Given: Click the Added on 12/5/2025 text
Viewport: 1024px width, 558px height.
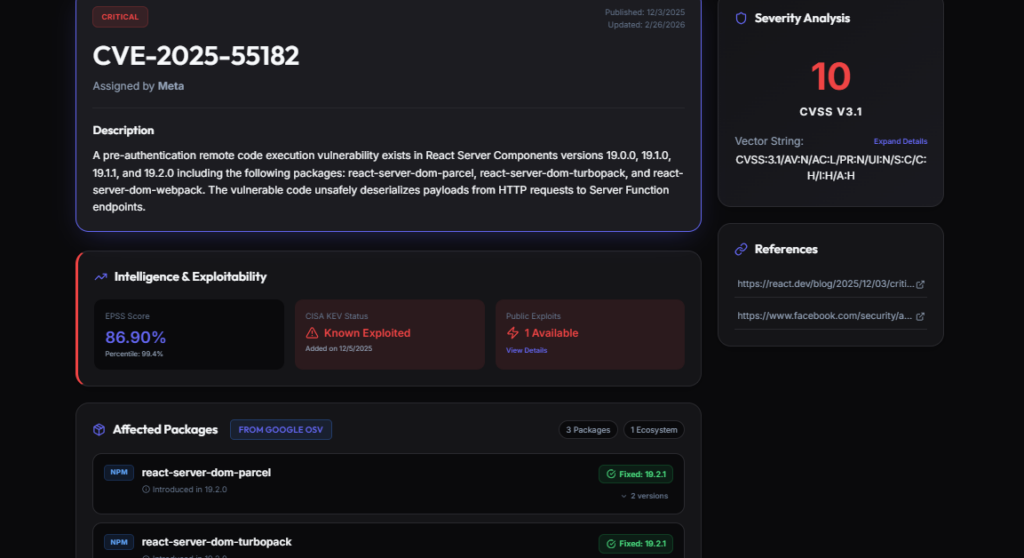Looking at the screenshot, I should pyautogui.click(x=338, y=349).
